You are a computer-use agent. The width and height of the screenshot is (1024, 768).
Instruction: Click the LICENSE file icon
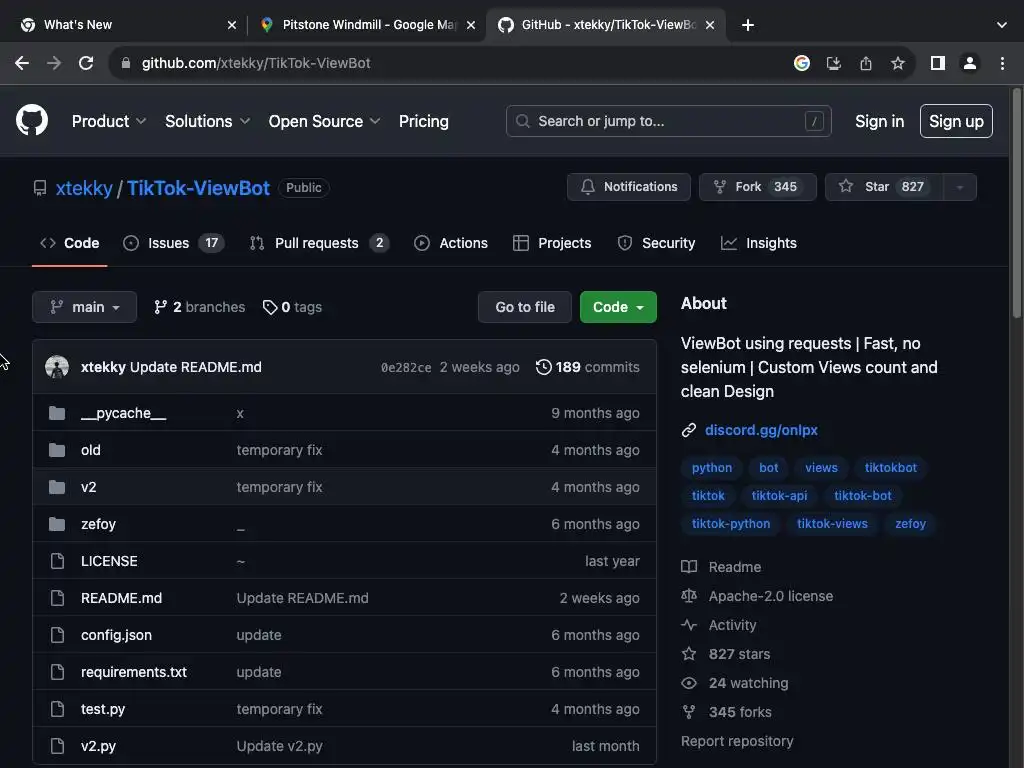coord(57,561)
